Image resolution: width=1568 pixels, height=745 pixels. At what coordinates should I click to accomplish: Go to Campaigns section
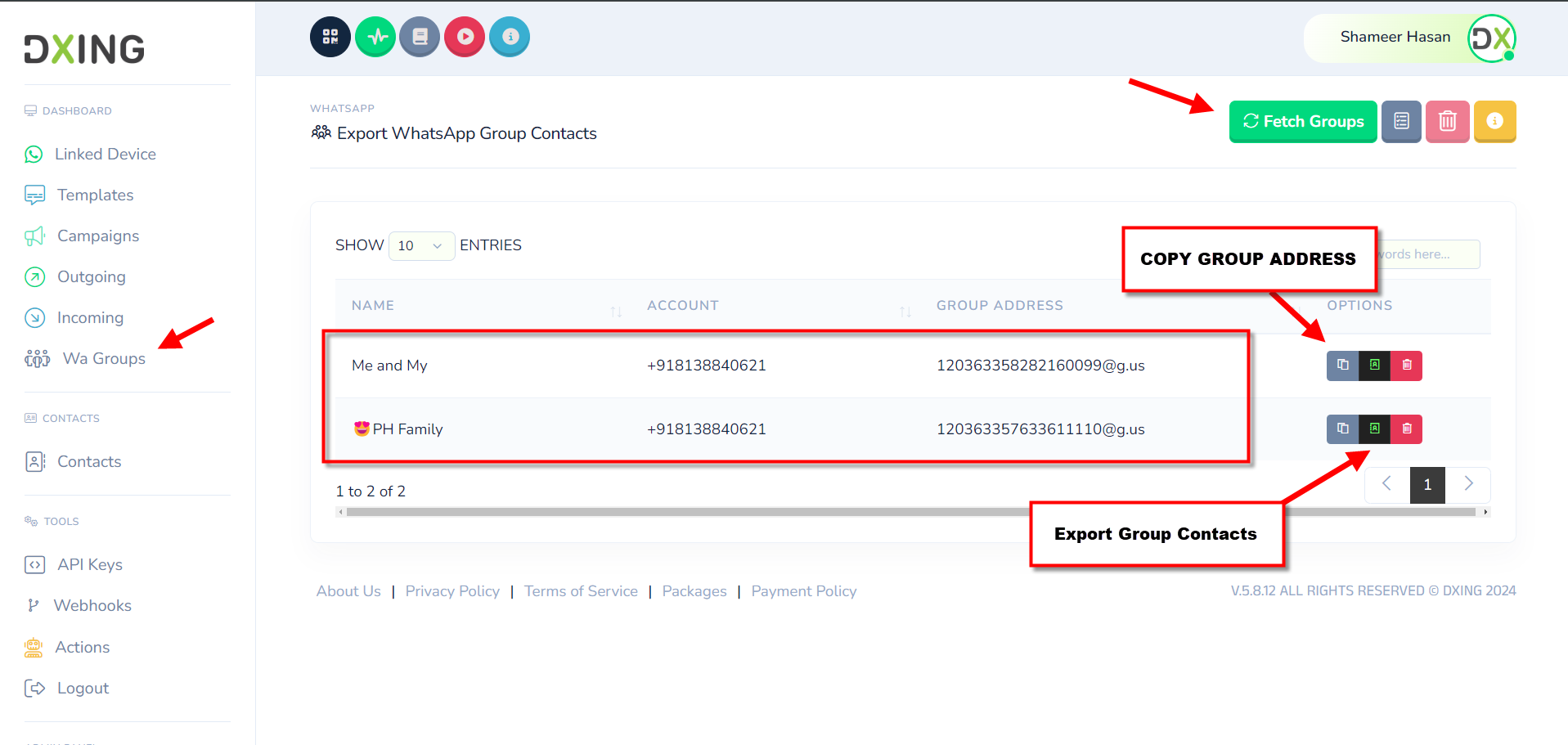coord(82,236)
